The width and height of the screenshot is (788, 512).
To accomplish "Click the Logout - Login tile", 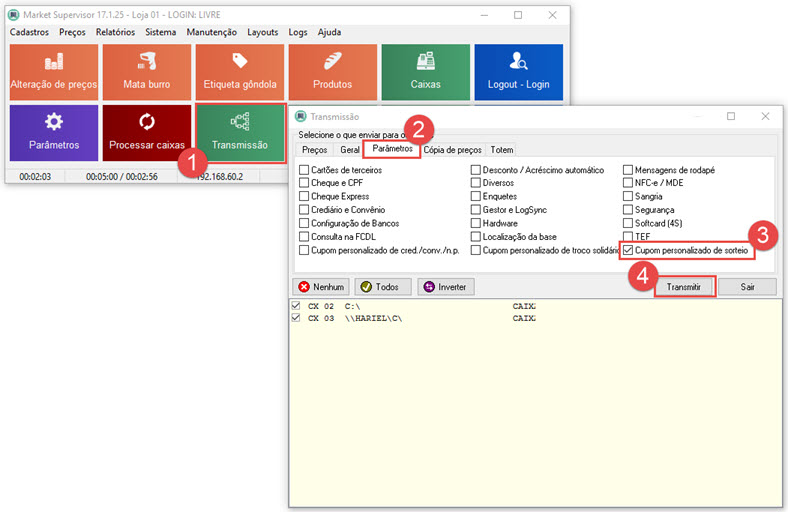I will (519, 72).
